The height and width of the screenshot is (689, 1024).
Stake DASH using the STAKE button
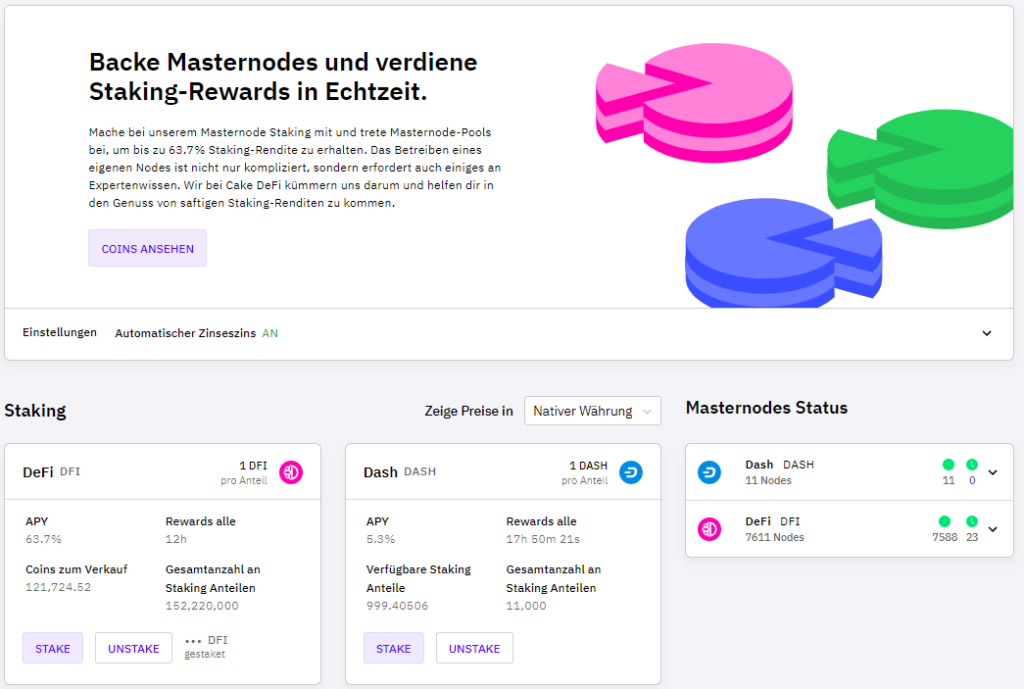(394, 648)
